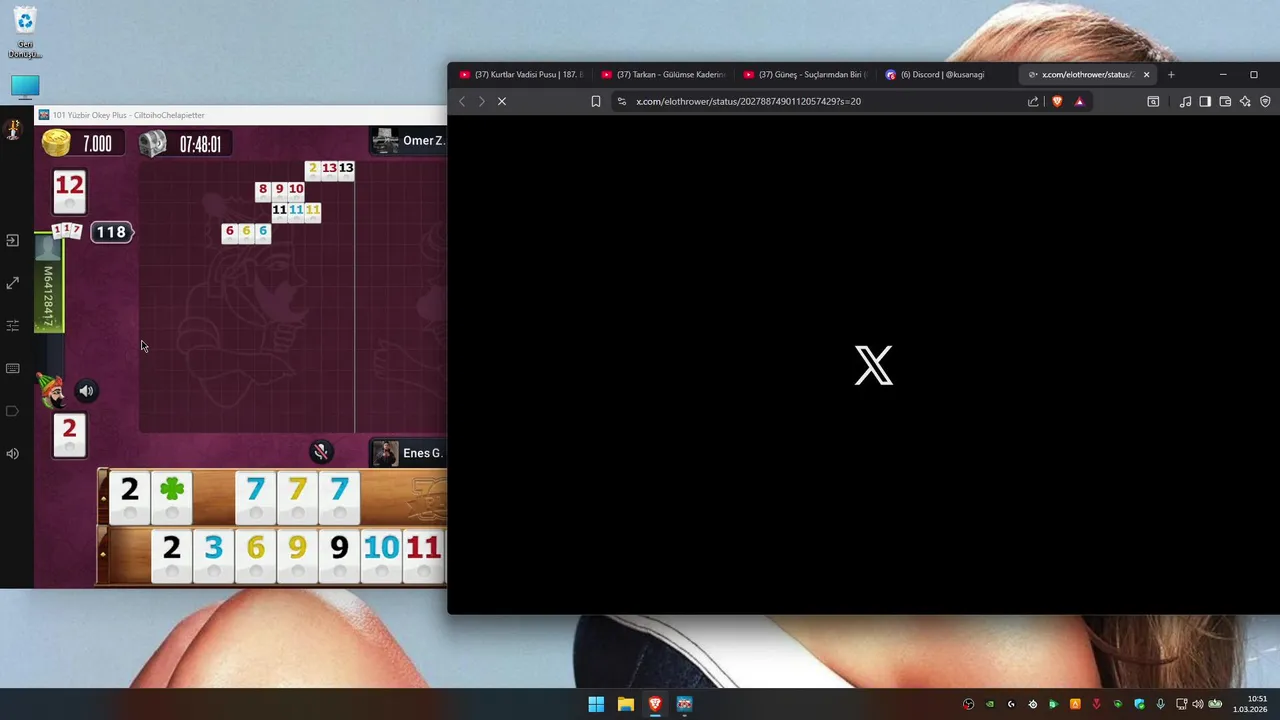1280x720 pixels.
Task: Select the yellow 6 tile on the rack
Action: point(255,555)
